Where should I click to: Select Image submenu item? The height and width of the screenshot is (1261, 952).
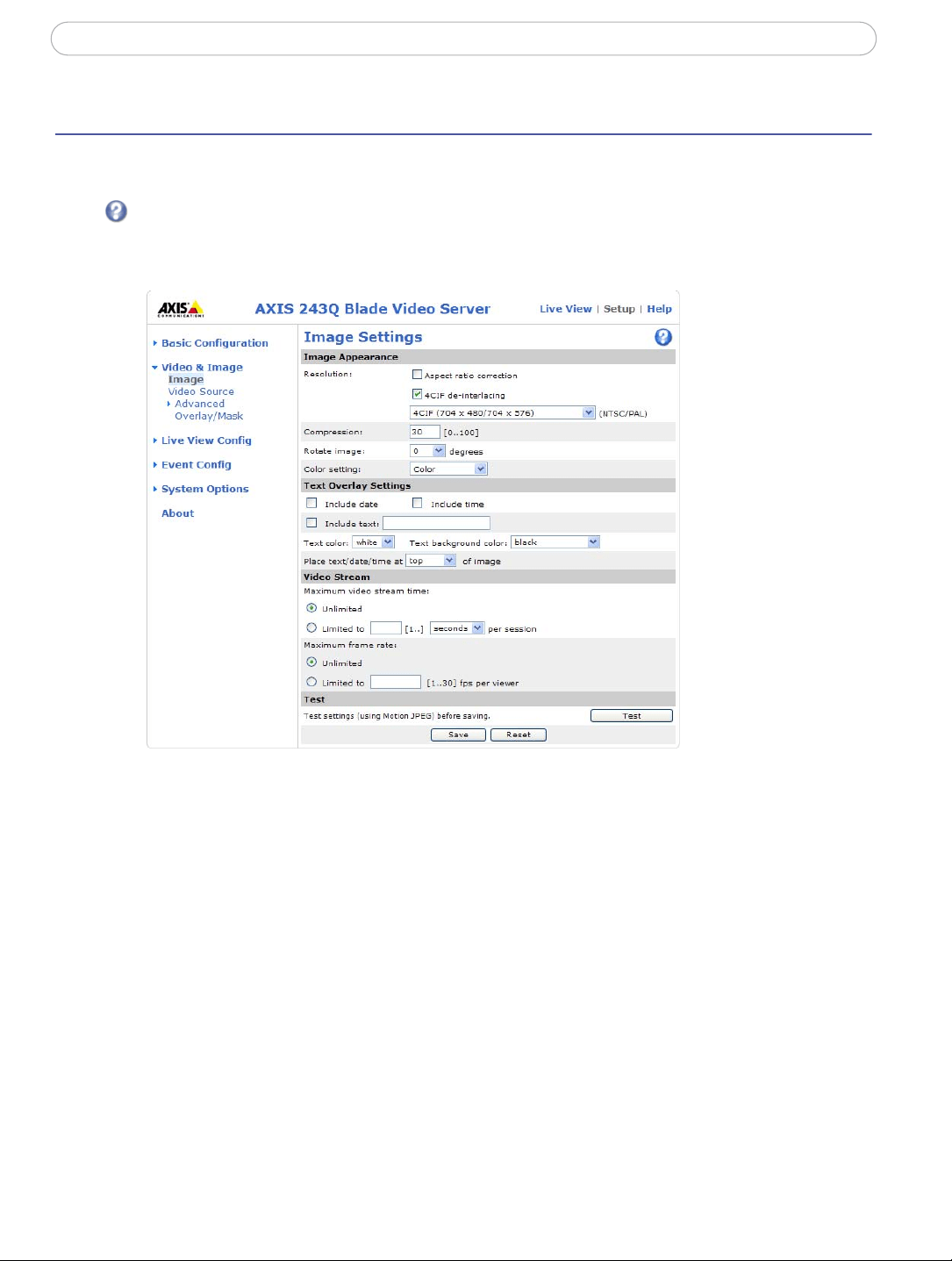point(186,380)
